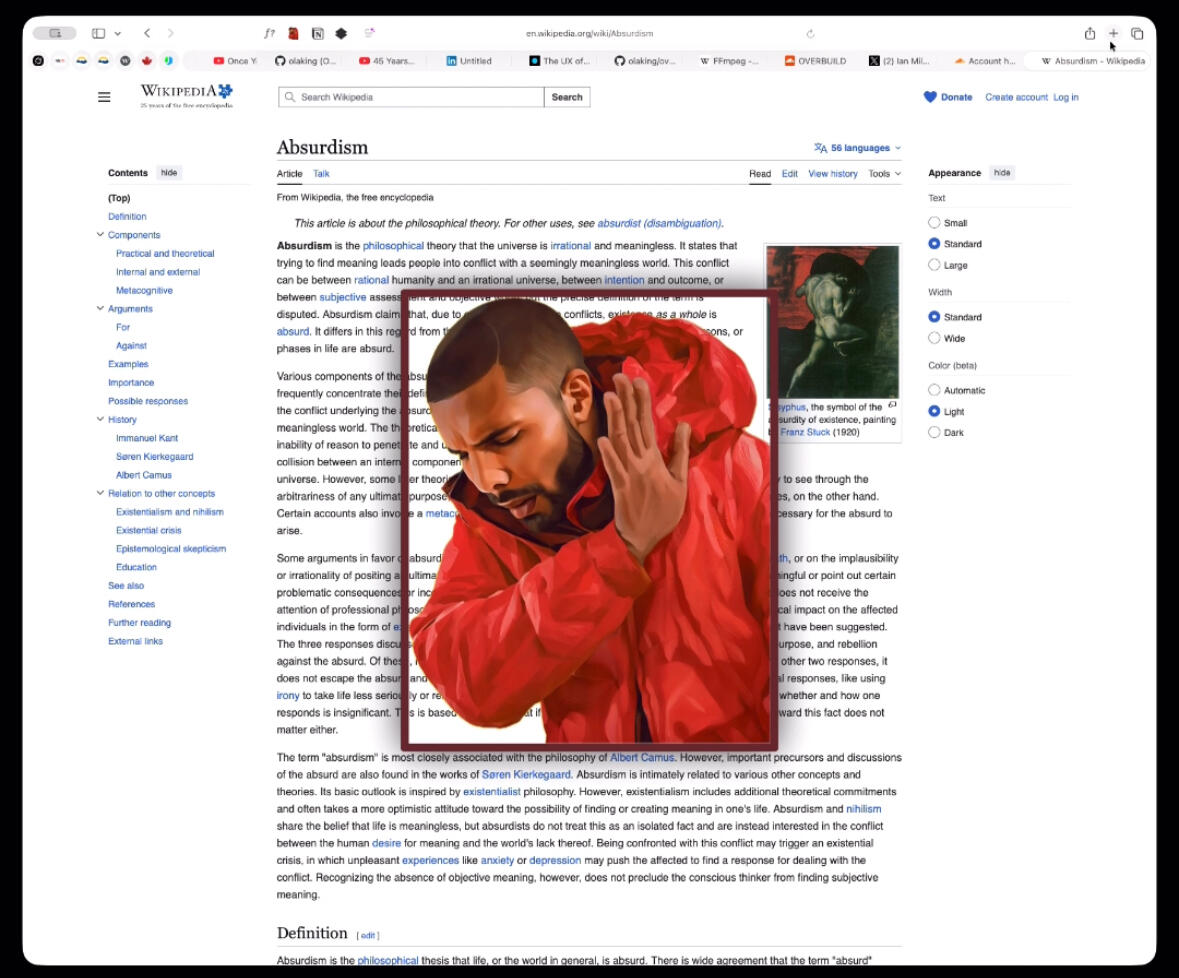
Task: Select Large text size
Action: (x=934, y=265)
